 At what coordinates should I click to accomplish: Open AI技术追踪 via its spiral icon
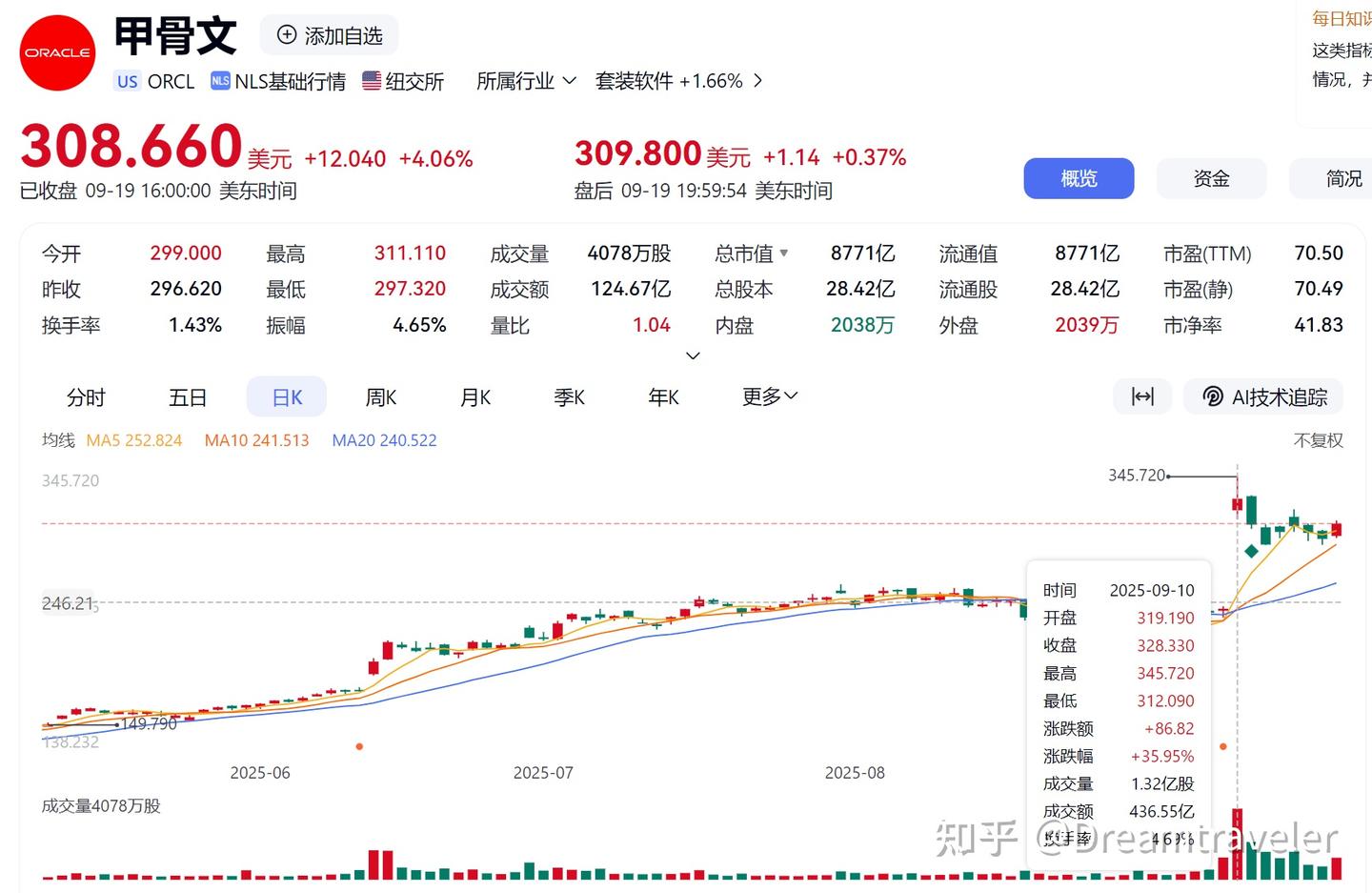(1213, 396)
